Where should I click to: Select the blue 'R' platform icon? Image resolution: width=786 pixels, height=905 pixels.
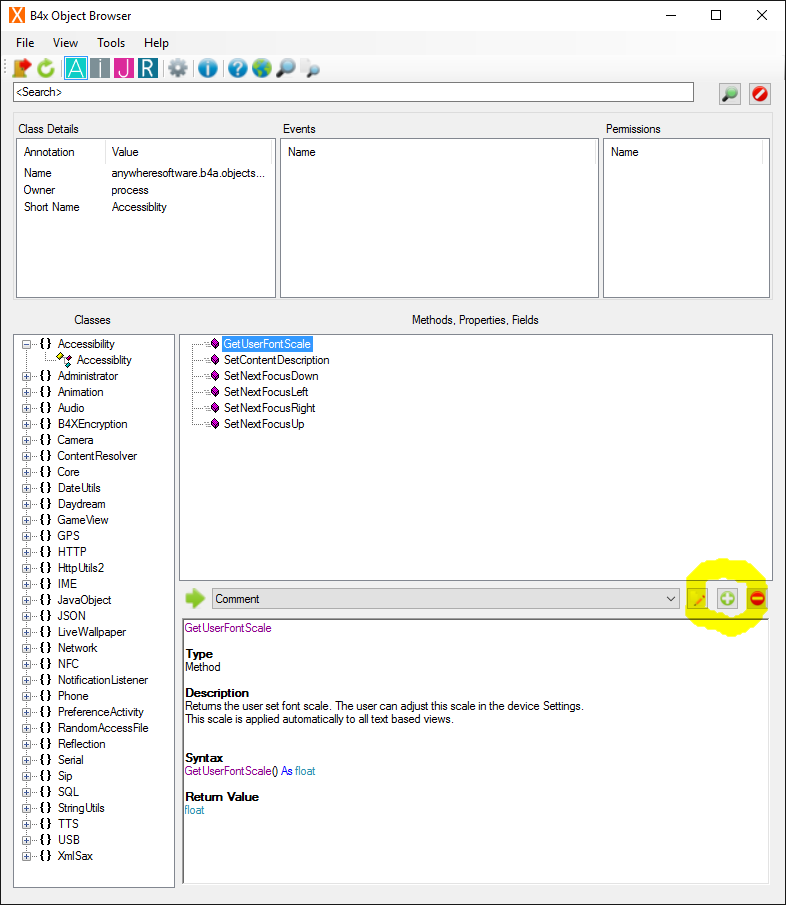[148, 68]
